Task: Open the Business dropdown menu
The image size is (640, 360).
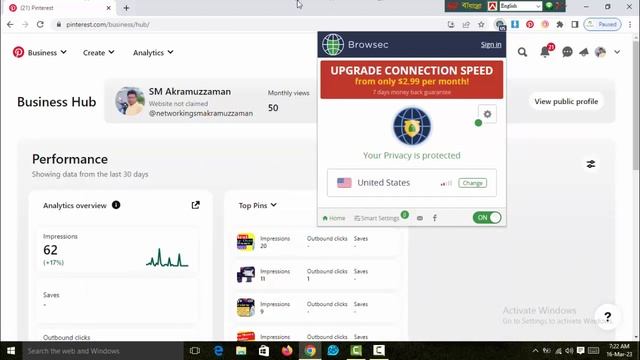Action: click(47, 53)
